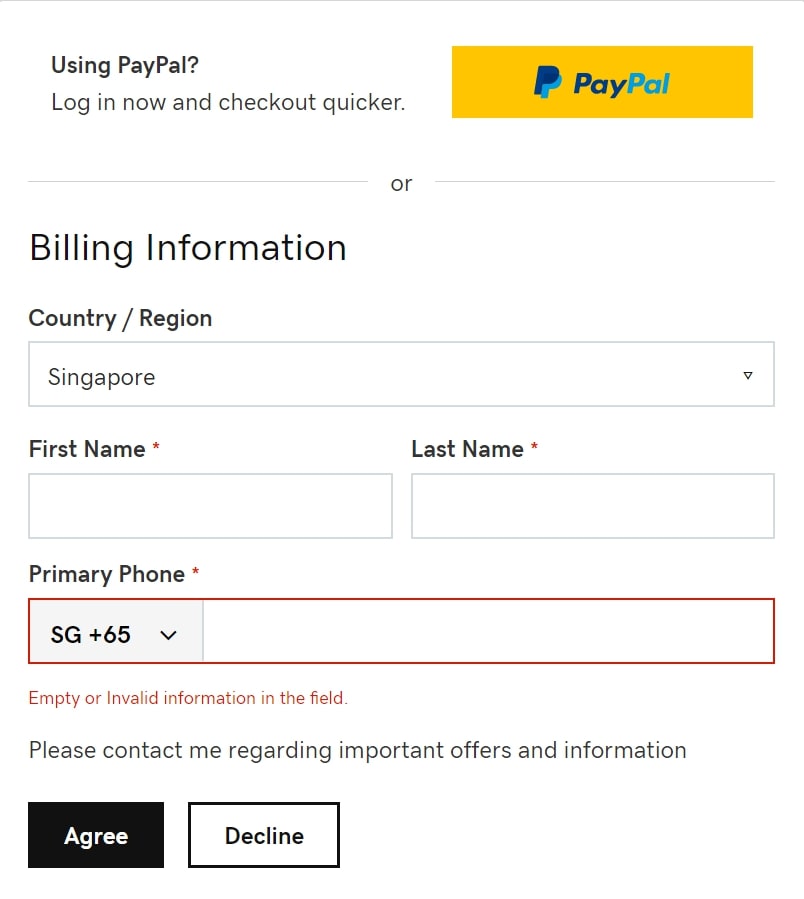Click the "Using PayPal?" heading text

(125, 65)
